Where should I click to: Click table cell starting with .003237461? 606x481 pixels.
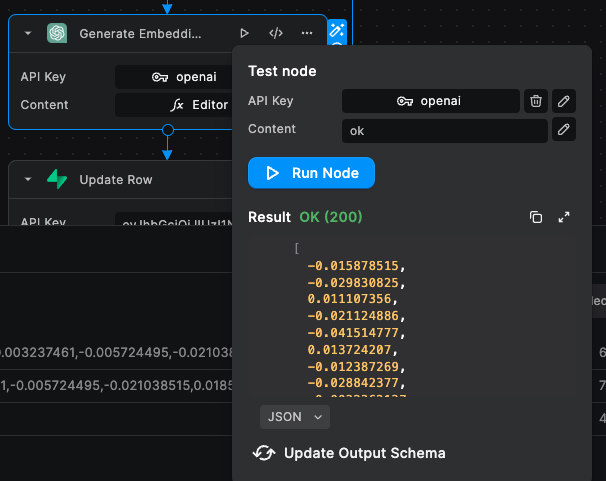coord(116,352)
